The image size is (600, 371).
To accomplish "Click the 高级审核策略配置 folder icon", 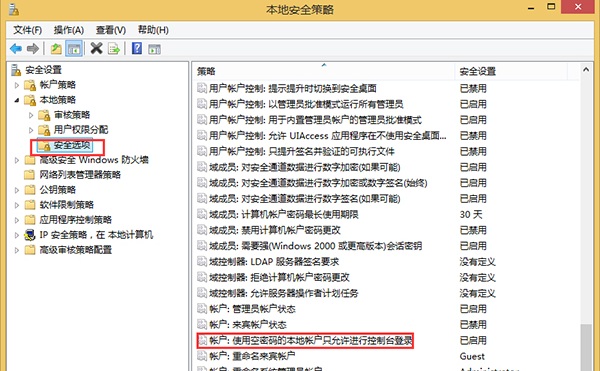I will [x=30, y=250].
